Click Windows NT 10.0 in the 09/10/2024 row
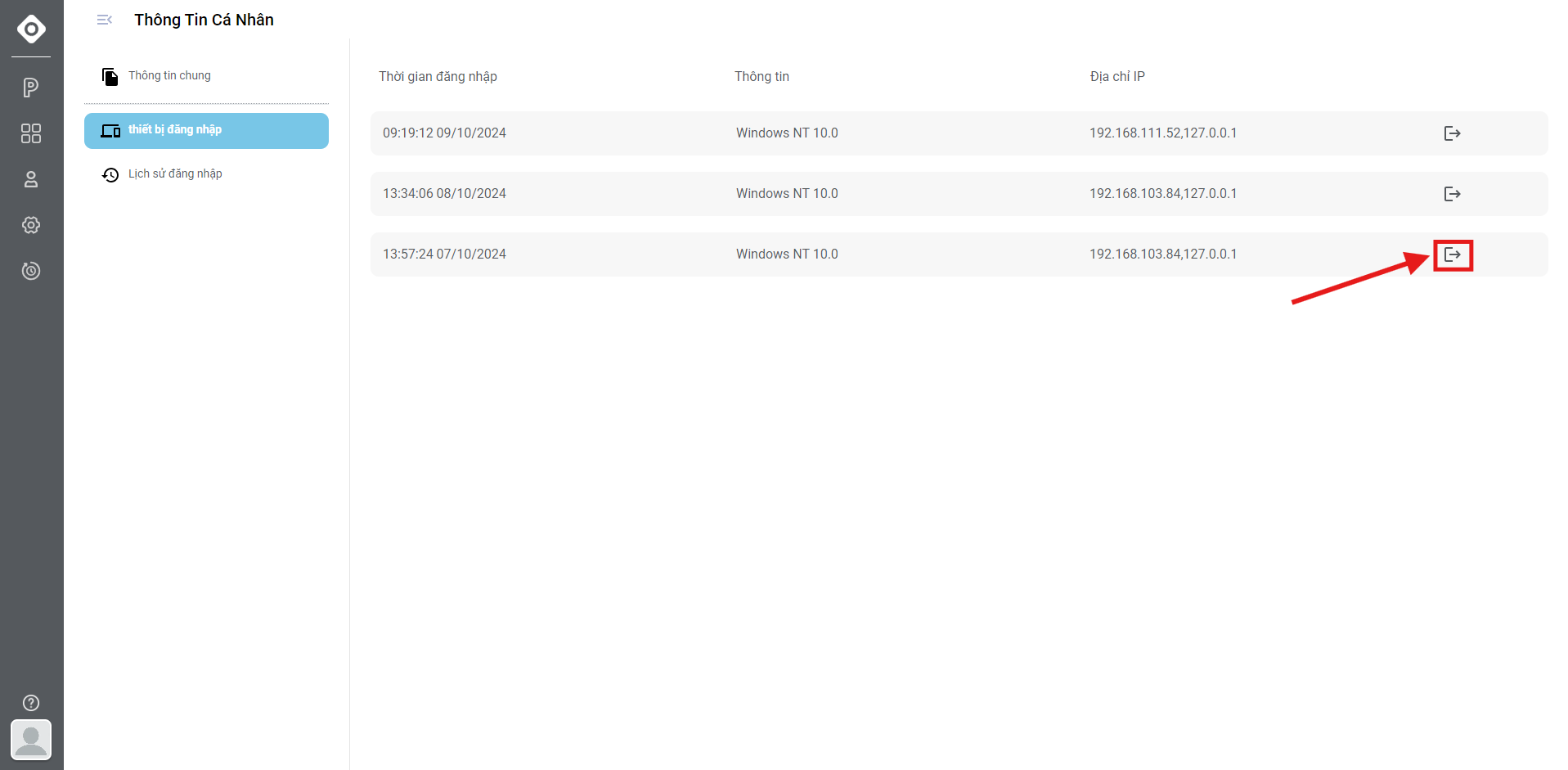Image resolution: width=1568 pixels, height=770 pixels. (787, 133)
